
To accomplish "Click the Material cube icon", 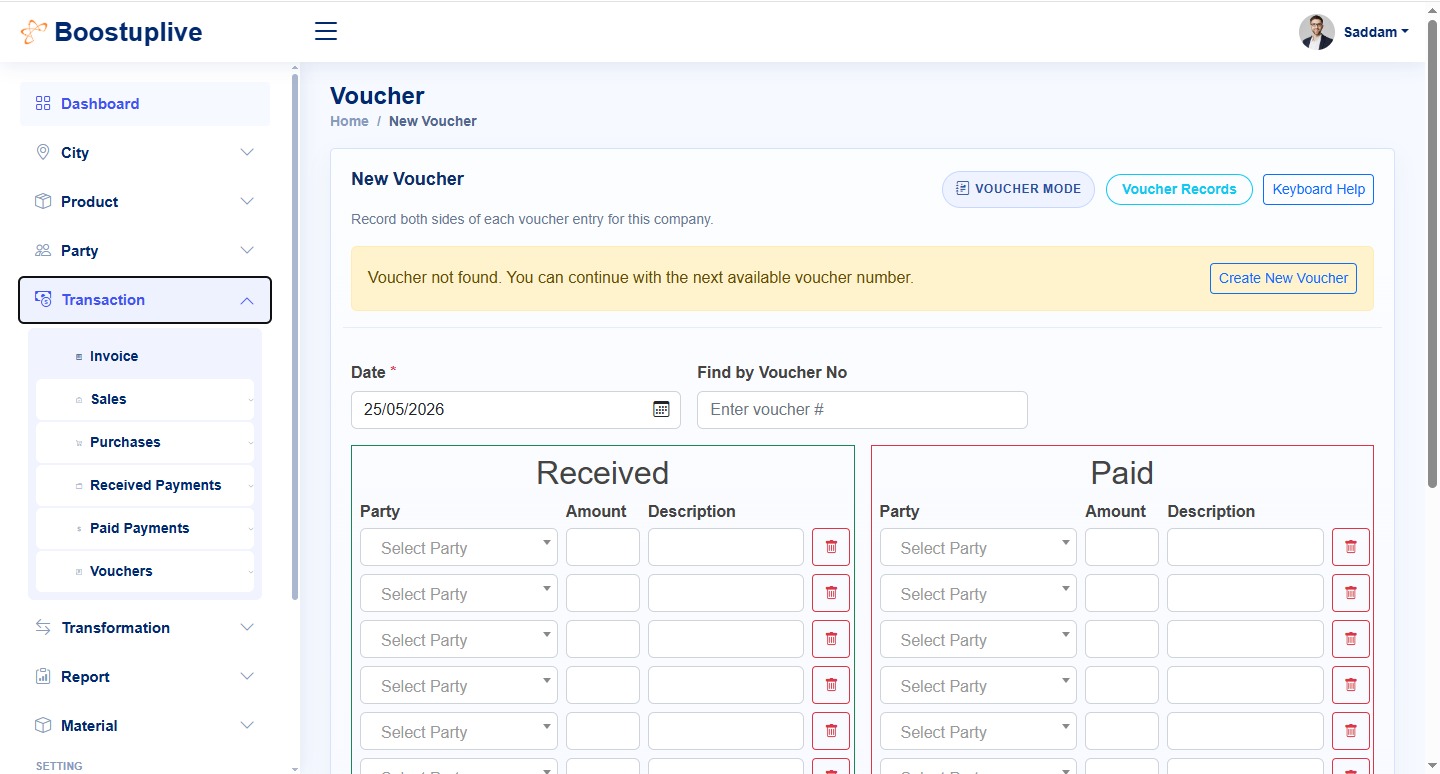I will pos(43,725).
